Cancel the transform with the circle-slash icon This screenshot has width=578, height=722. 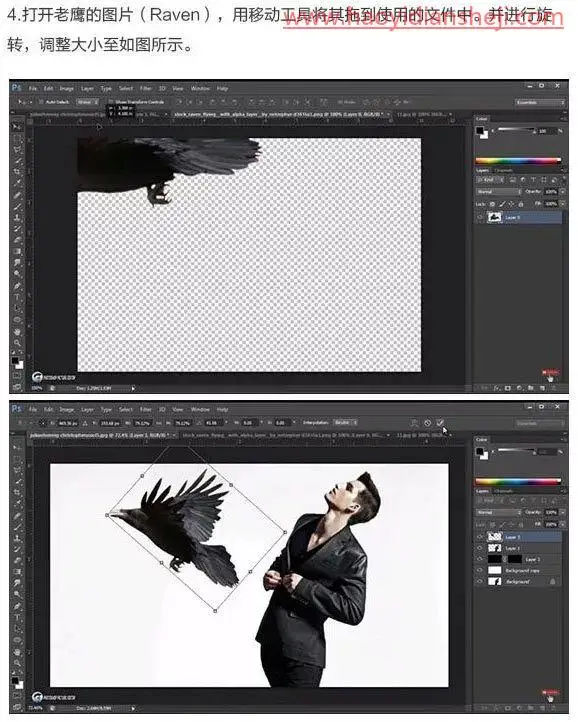point(427,422)
